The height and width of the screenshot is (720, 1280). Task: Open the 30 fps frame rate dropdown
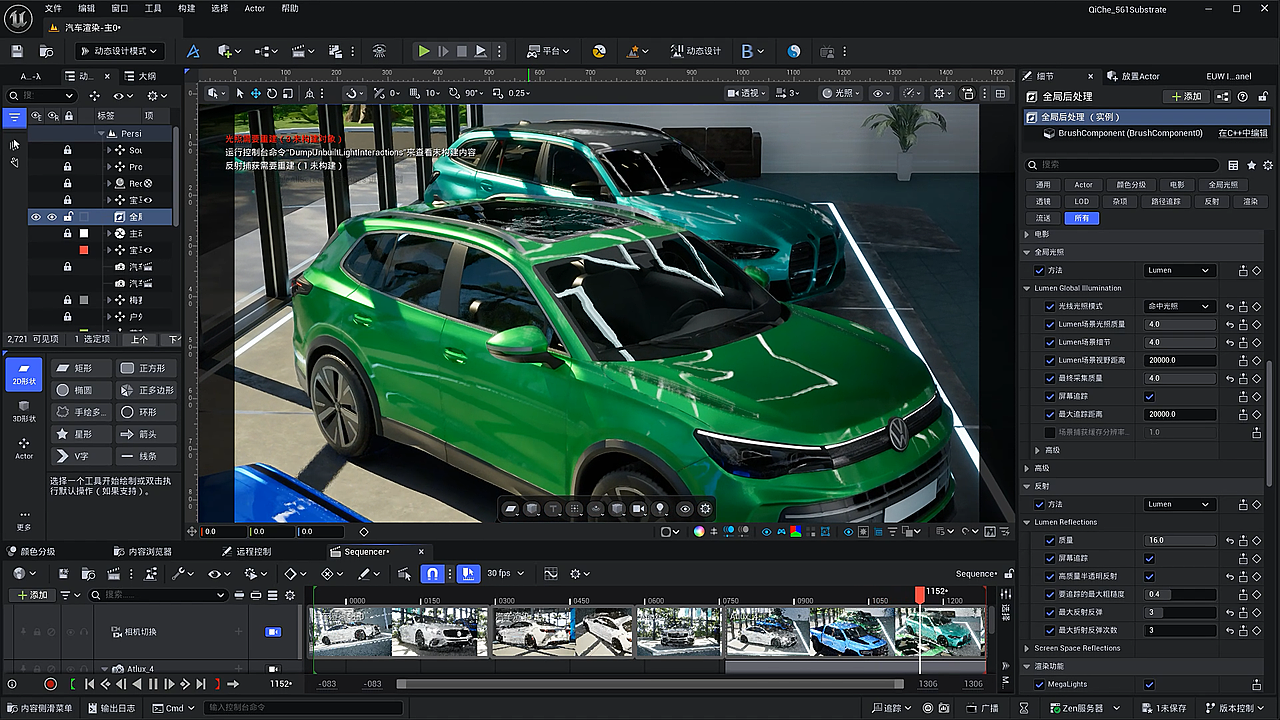pos(503,574)
